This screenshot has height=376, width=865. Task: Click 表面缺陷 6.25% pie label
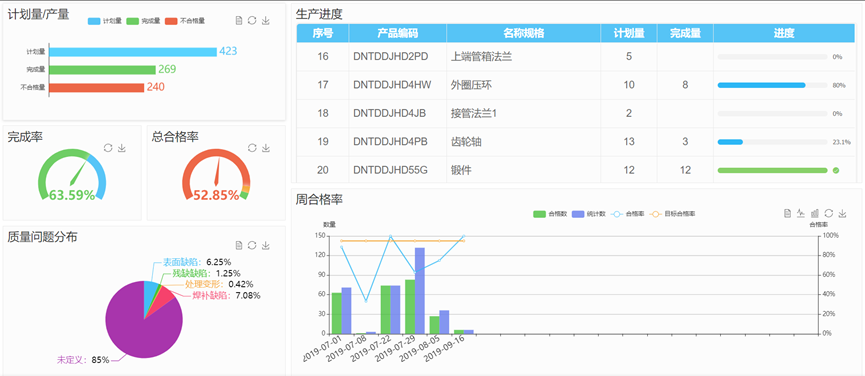(197, 262)
